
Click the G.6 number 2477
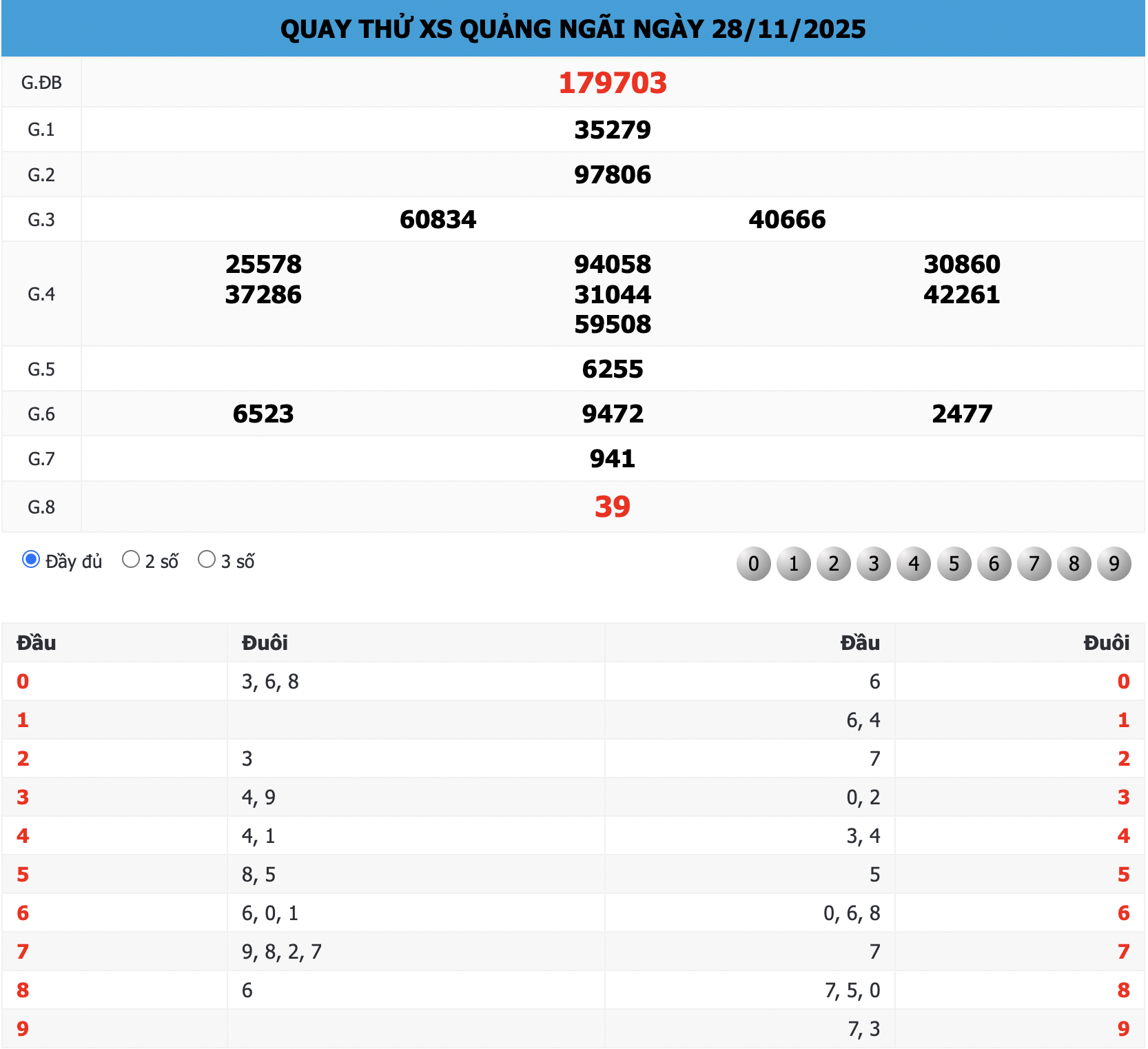tap(962, 414)
